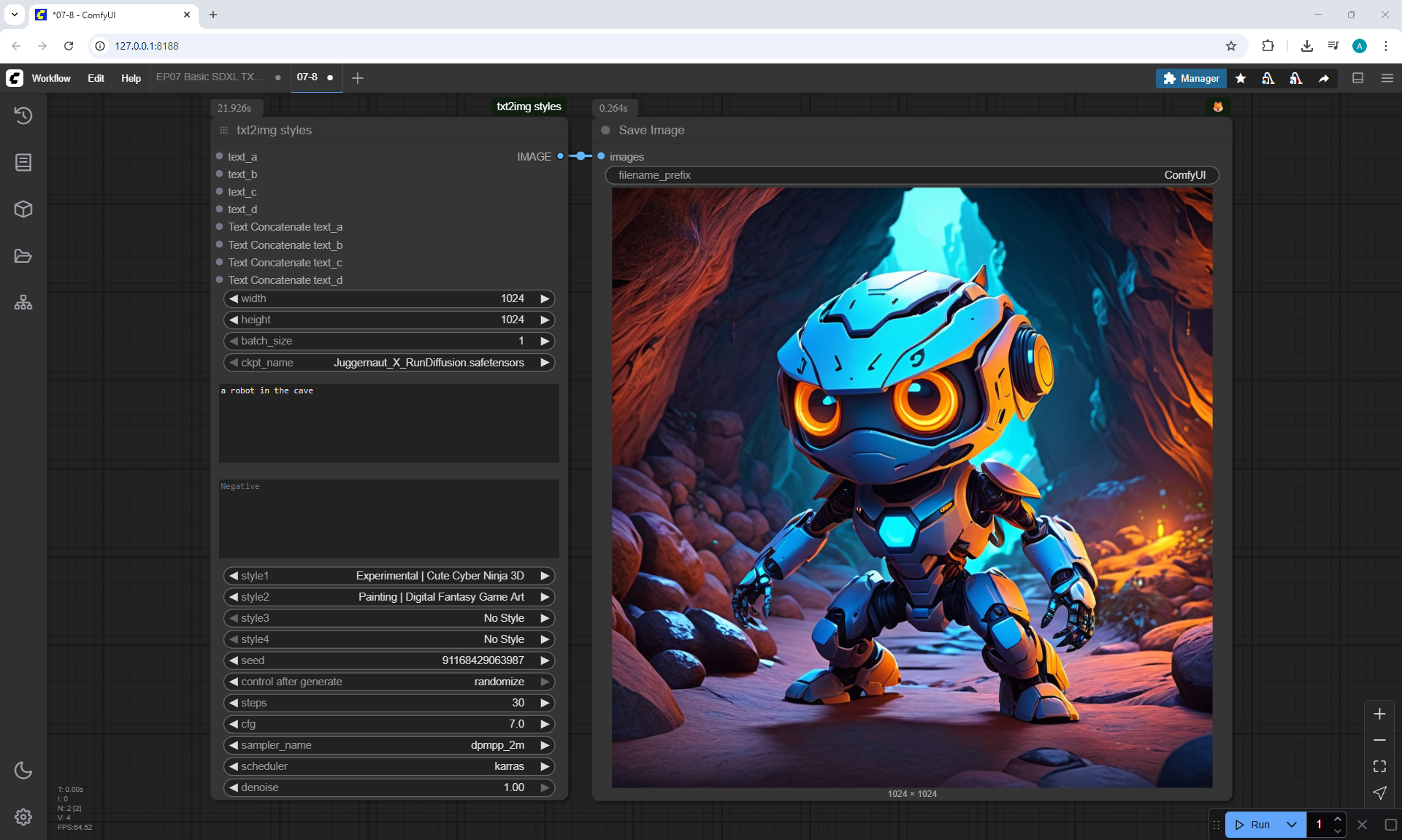Open the queue history sidebar icon
The width and height of the screenshot is (1402, 840).
(x=23, y=115)
